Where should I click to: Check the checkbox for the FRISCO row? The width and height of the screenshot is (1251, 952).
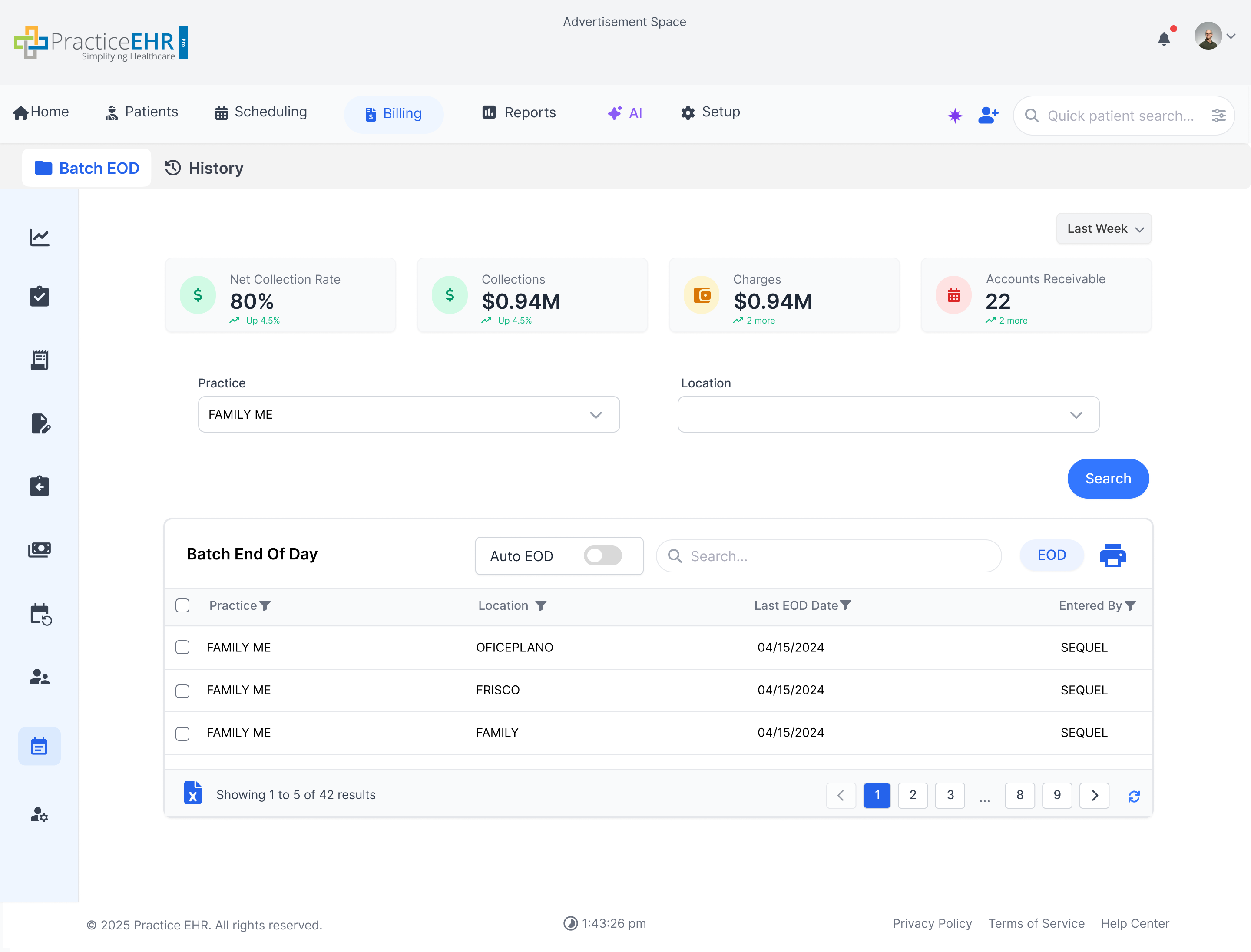click(182, 690)
